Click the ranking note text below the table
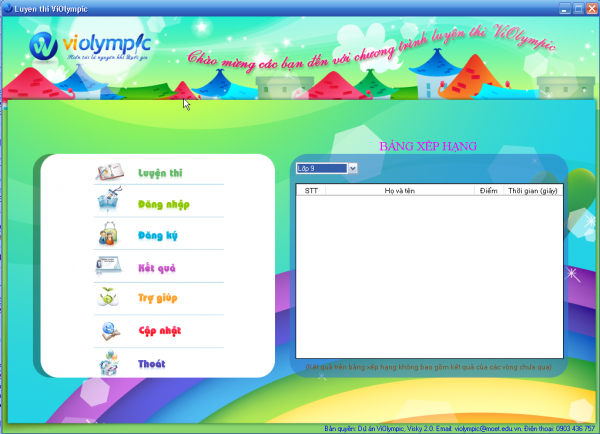The width and height of the screenshot is (600, 434). pos(429,367)
